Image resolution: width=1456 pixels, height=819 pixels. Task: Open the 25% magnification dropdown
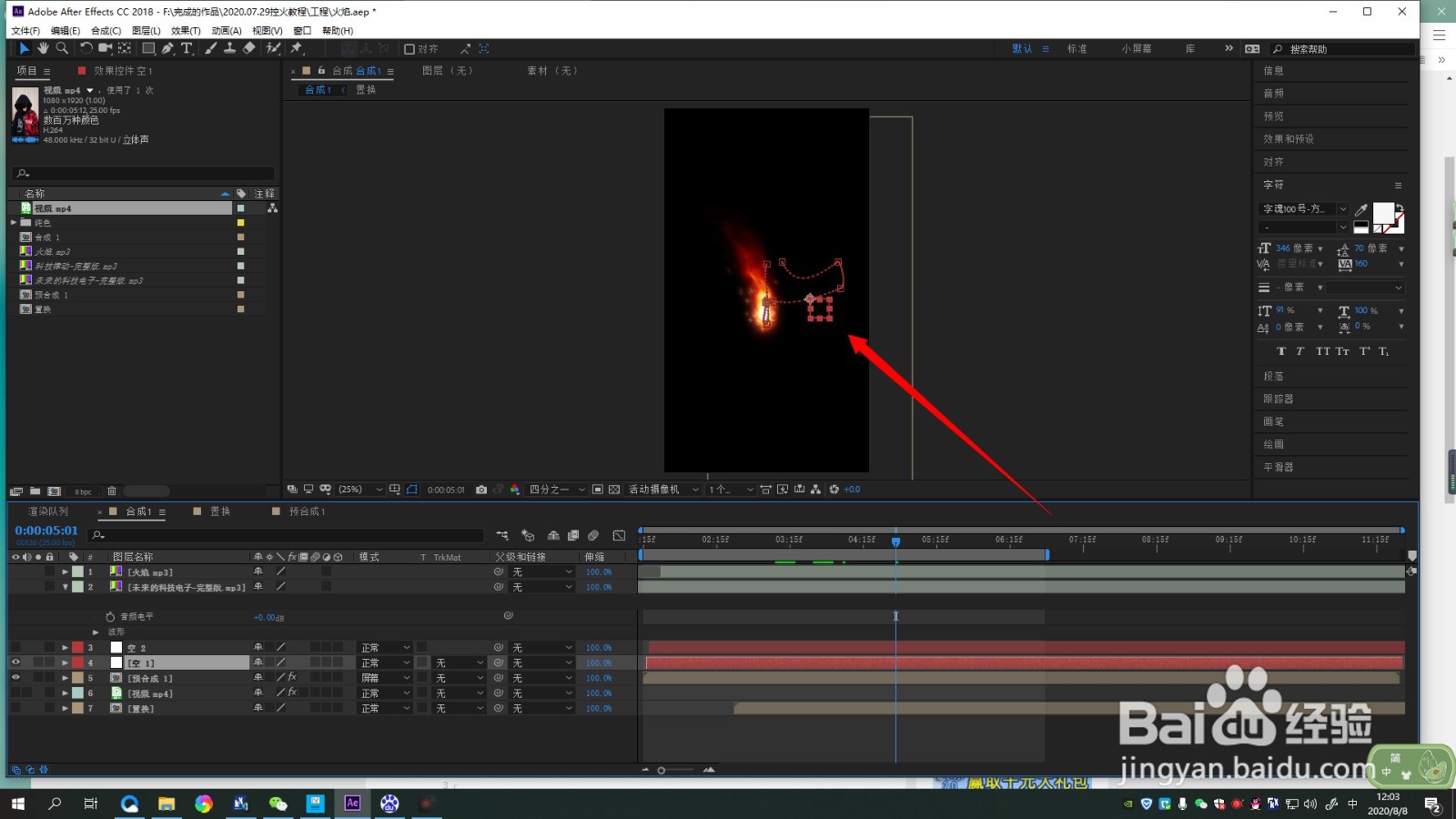[x=361, y=490]
